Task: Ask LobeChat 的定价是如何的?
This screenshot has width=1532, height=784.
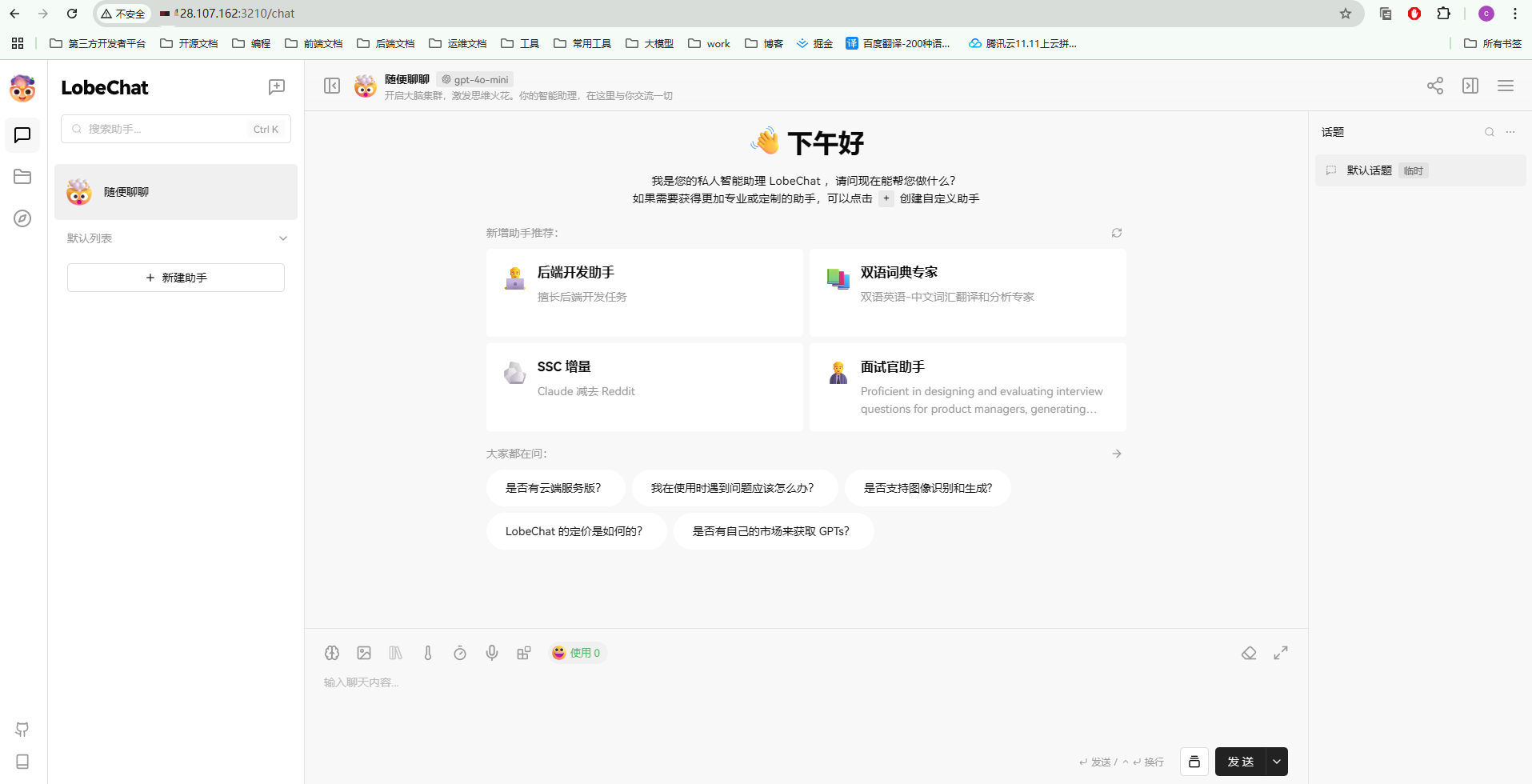Action: point(576,531)
